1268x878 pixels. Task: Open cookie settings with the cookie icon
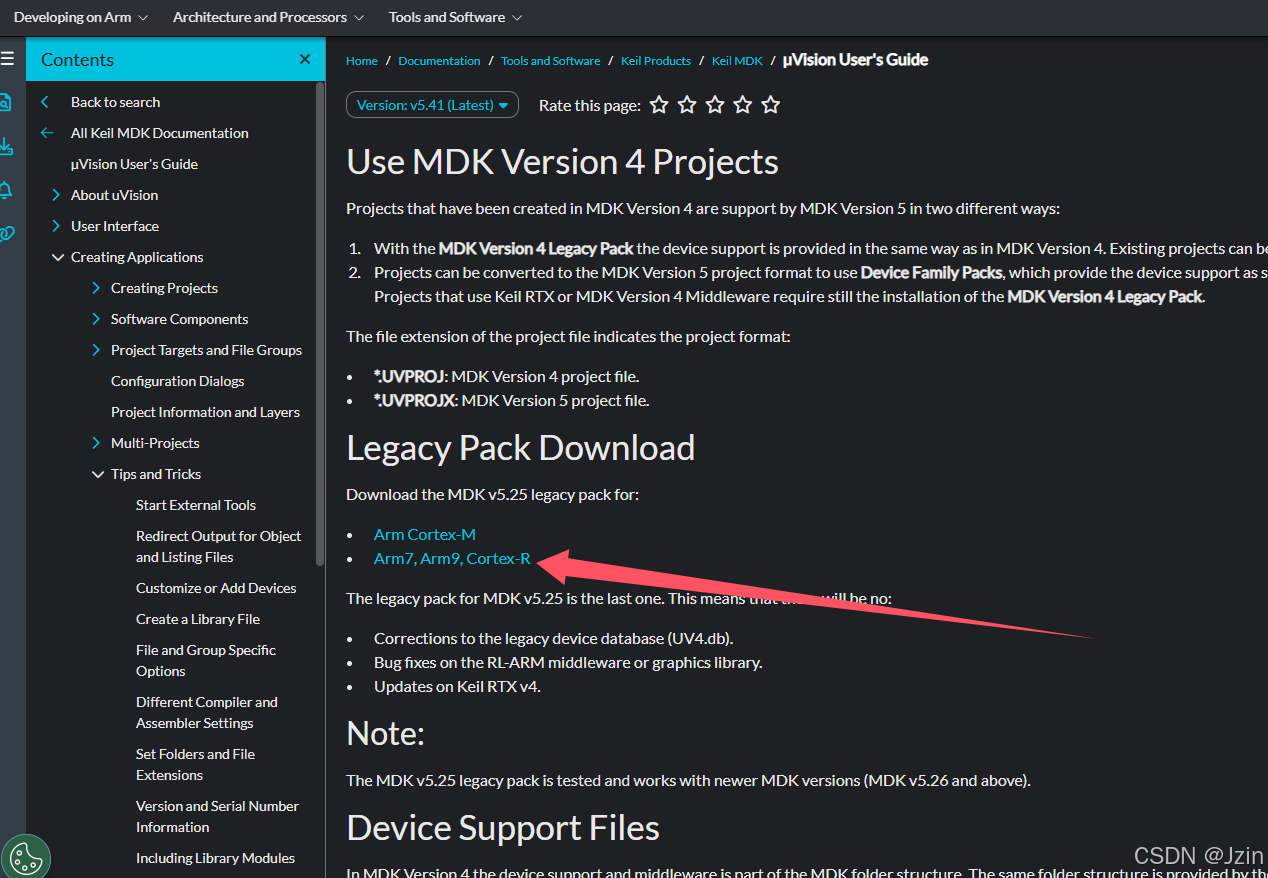coord(24,858)
